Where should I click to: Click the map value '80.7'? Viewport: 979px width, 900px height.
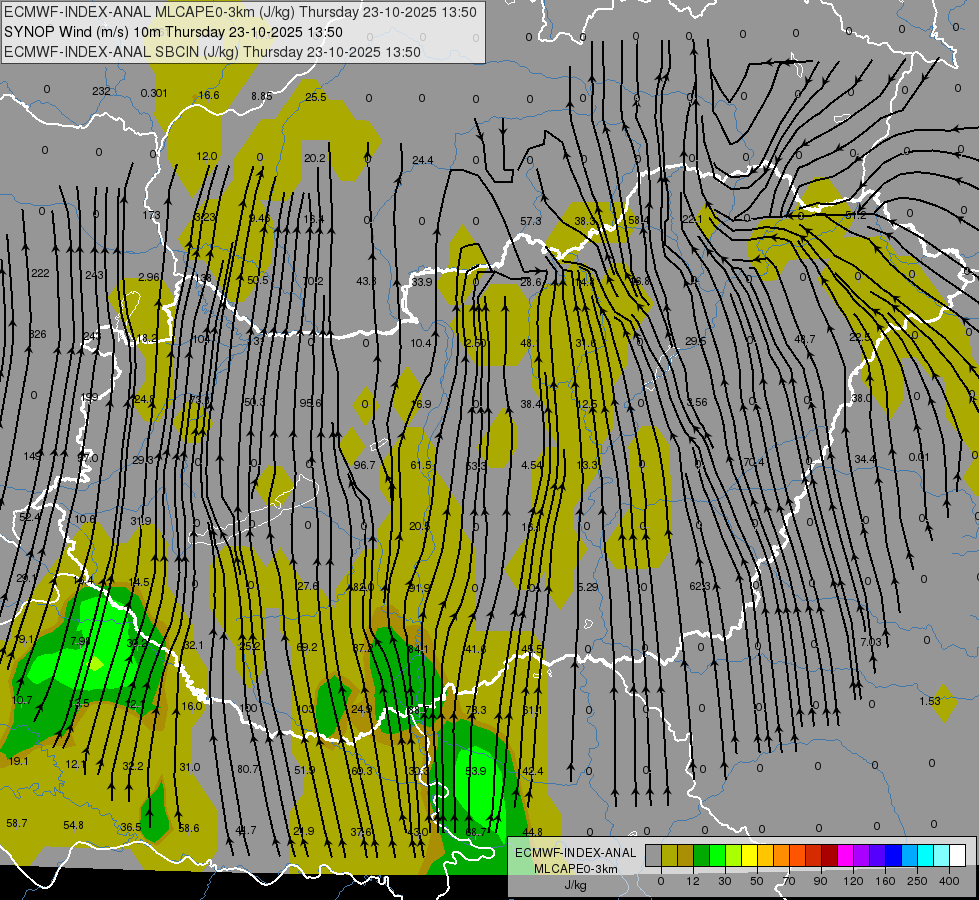pos(248,769)
